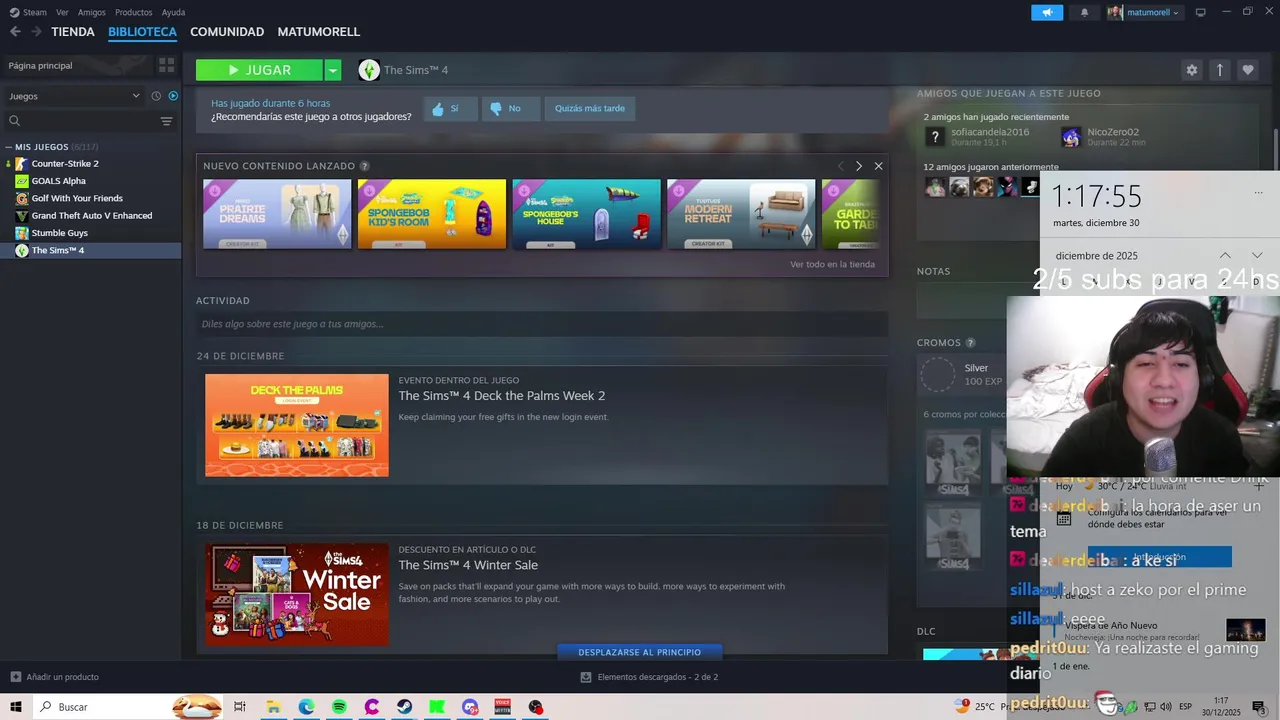Collapse the MIS JUEGOS category
Screen dimensions: 1280x720
(x=9, y=147)
